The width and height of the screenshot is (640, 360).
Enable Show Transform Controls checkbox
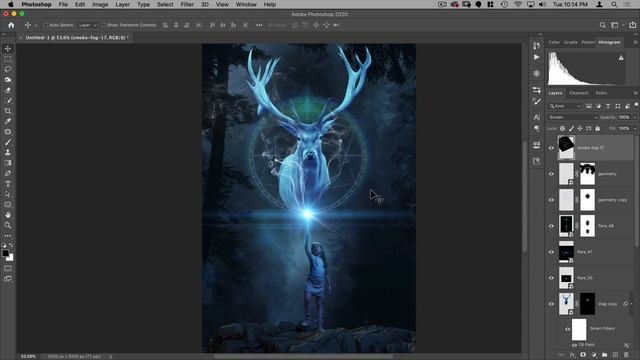[x=104, y=25]
